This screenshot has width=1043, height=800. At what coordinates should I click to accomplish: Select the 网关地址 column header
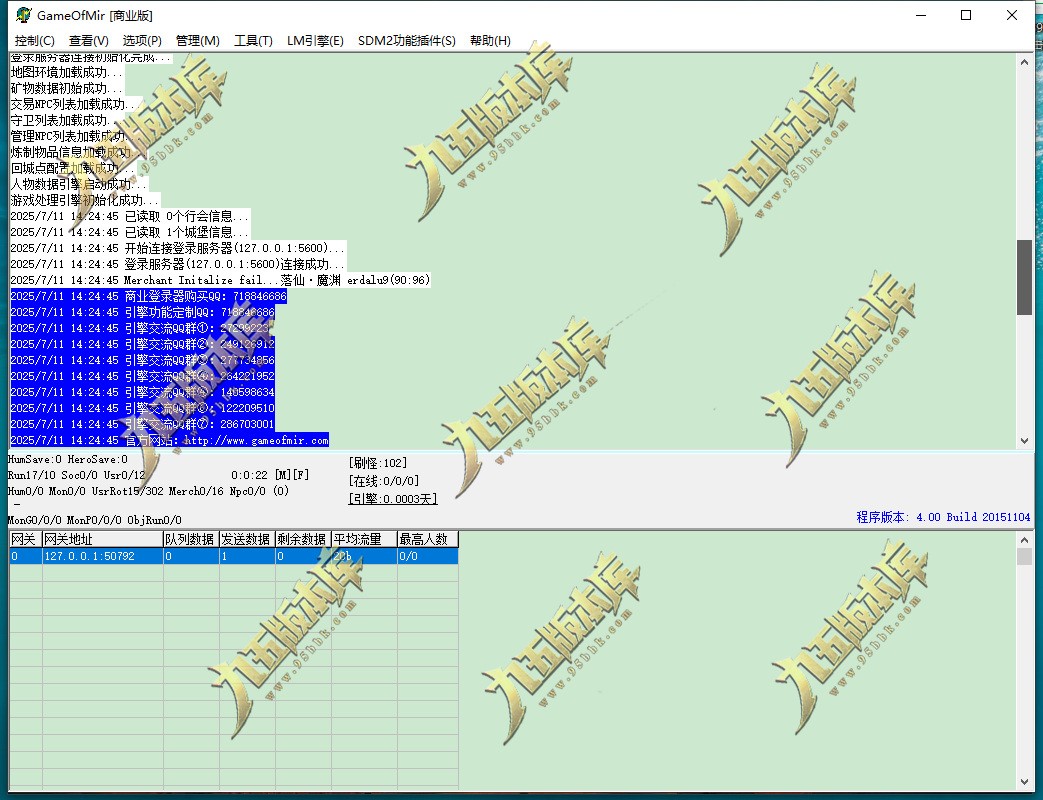coord(103,539)
